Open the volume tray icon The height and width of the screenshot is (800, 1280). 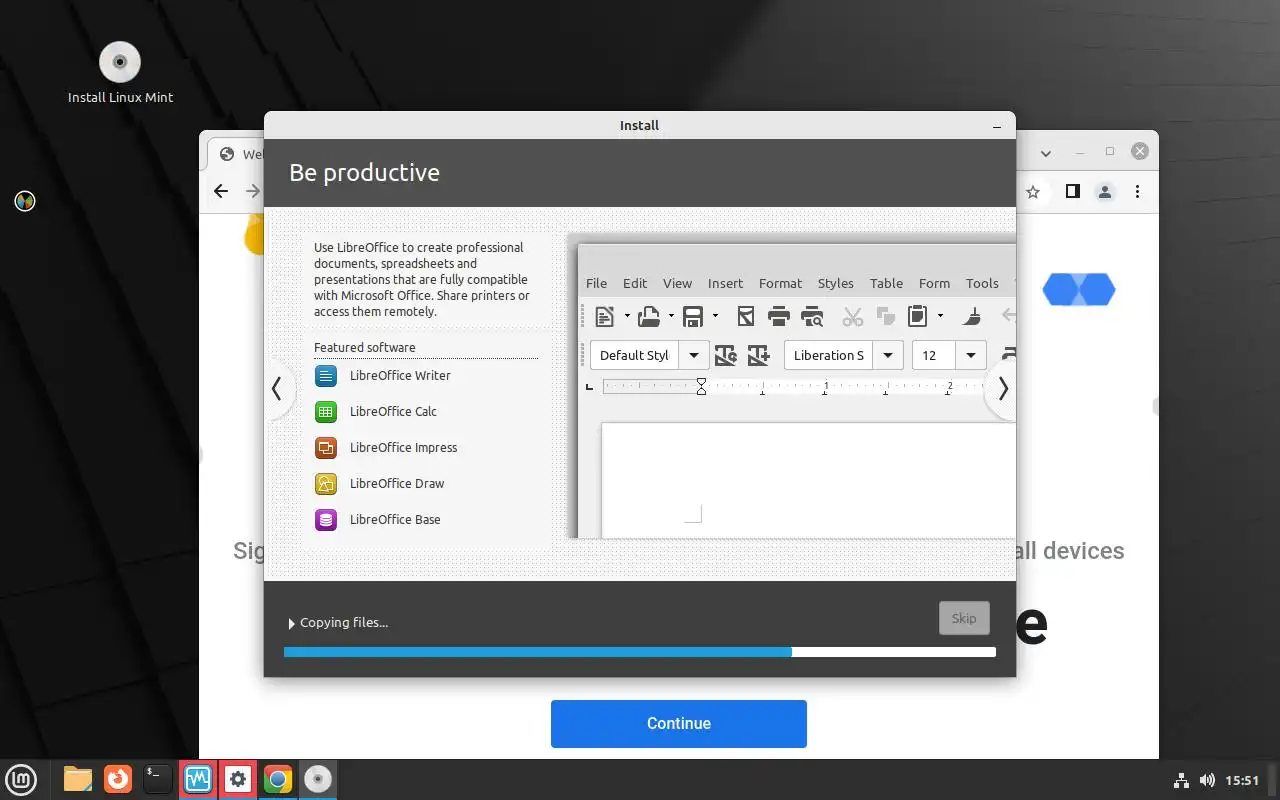pyautogui.click(x=1207, y=780)
